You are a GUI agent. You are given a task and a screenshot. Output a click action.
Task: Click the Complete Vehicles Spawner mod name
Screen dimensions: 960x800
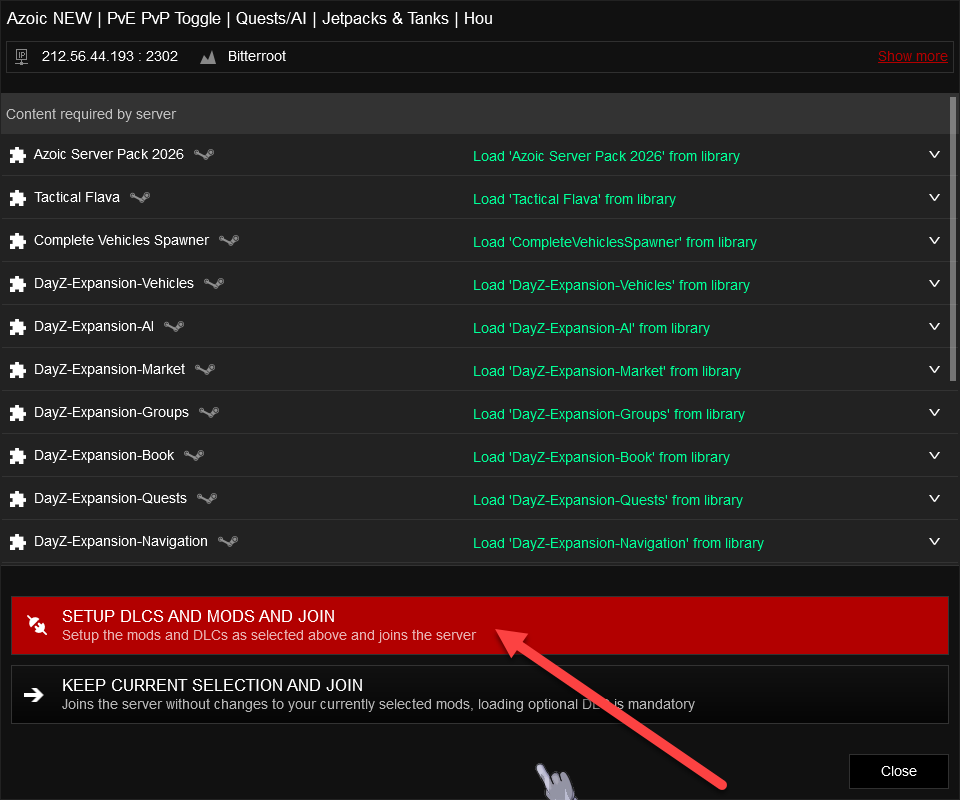coord(121,241)
